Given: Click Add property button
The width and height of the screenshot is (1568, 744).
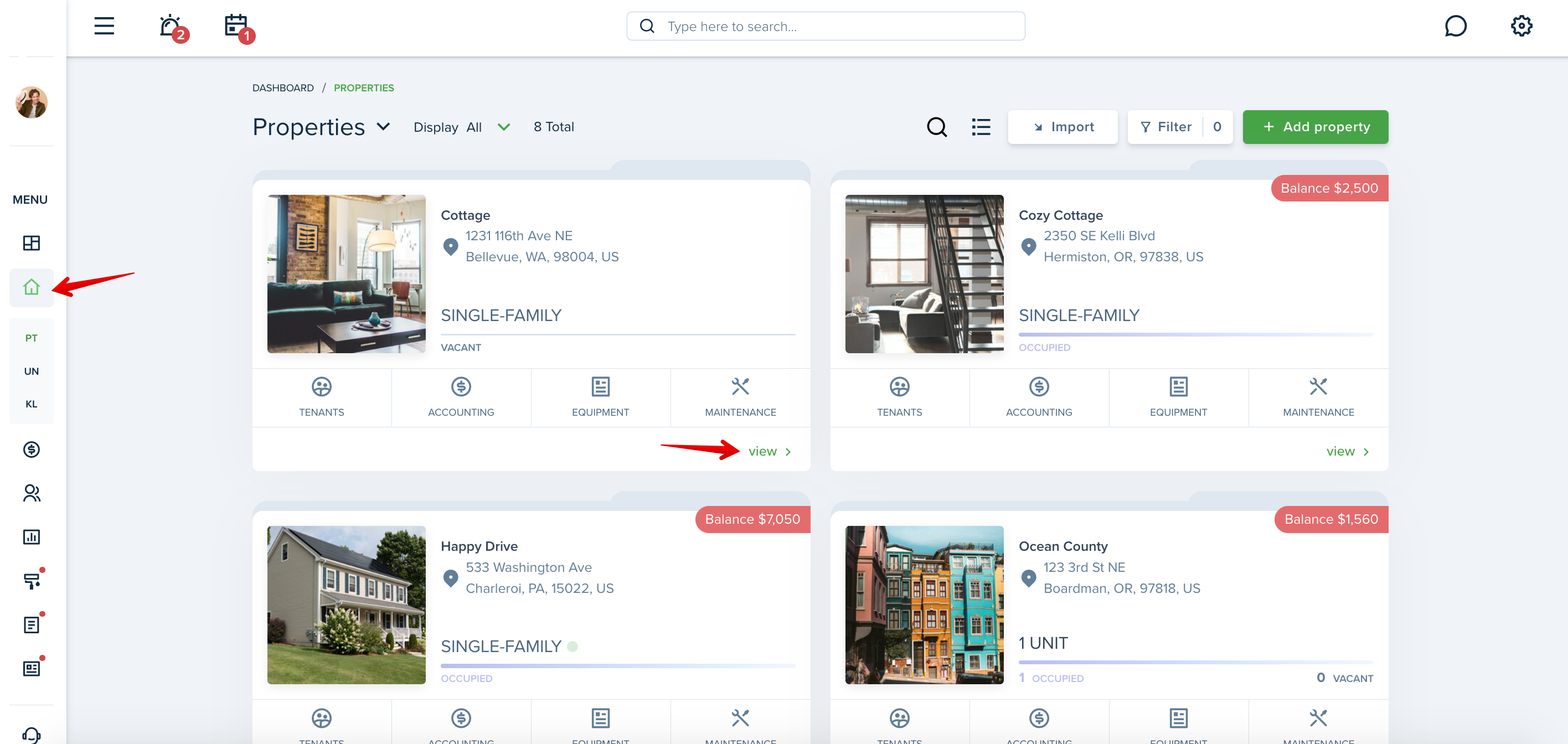Looking at the screenshot, I should (1315, 127).
